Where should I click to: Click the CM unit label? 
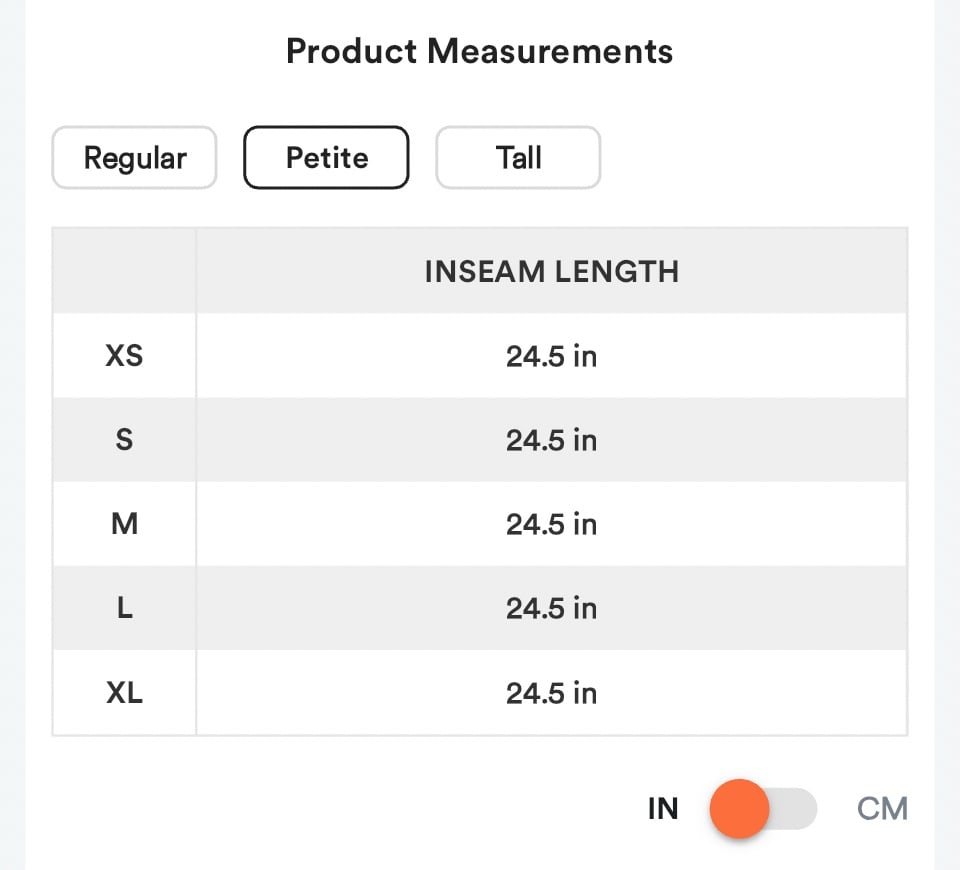tap(882, 808)
